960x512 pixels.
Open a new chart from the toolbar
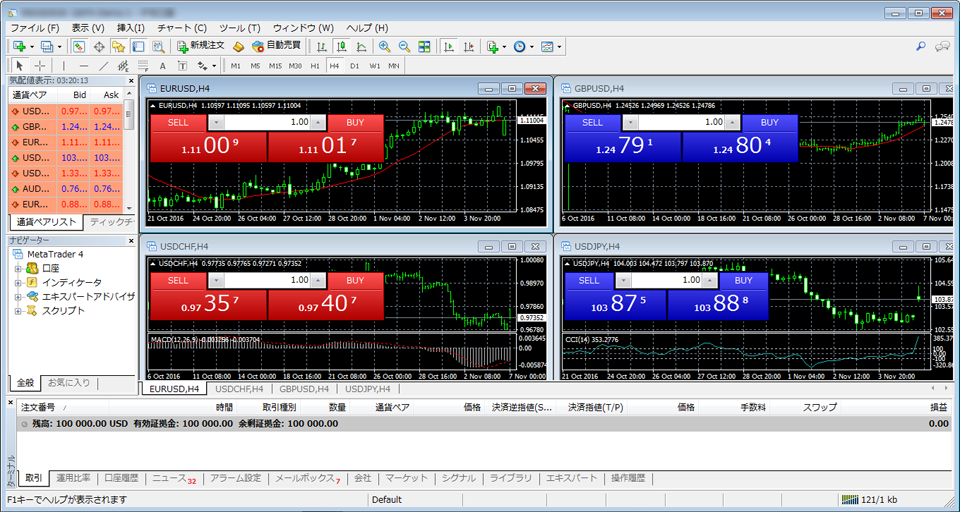coord(21,47)
